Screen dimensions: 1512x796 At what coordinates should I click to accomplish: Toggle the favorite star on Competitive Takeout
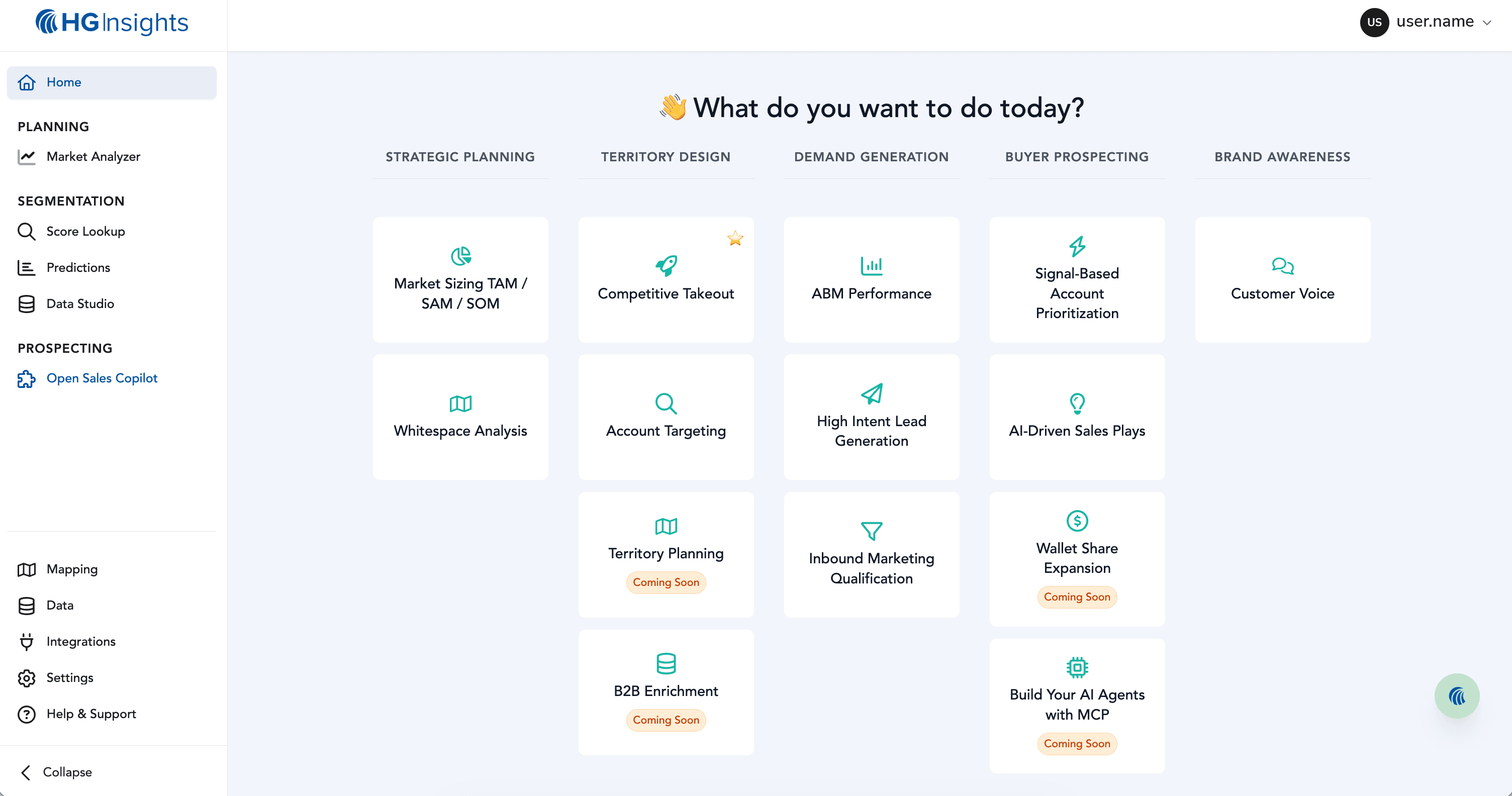[735, 239]
